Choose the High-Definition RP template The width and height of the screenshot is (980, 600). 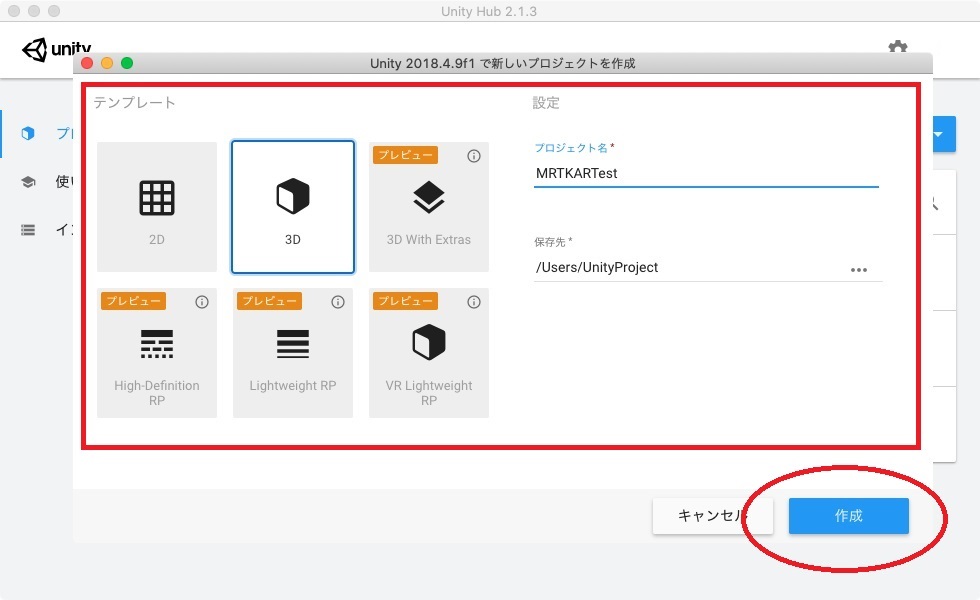click(157, 352)
